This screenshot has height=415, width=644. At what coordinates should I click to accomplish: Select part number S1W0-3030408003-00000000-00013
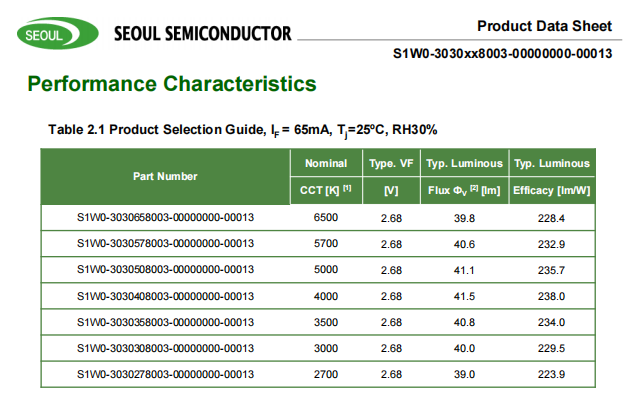(165, 296)
